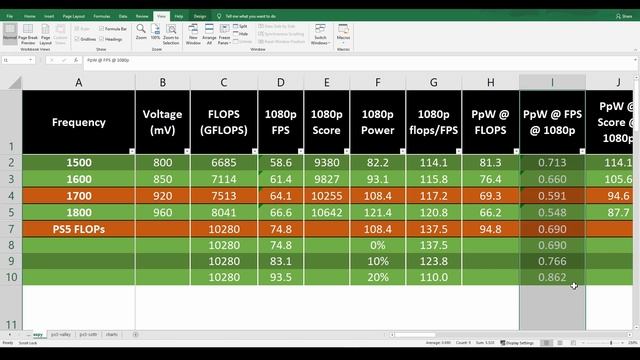Open Frequency column filter dropdown
The height and width of the screenshot is (360, 640).
(132, 151)
